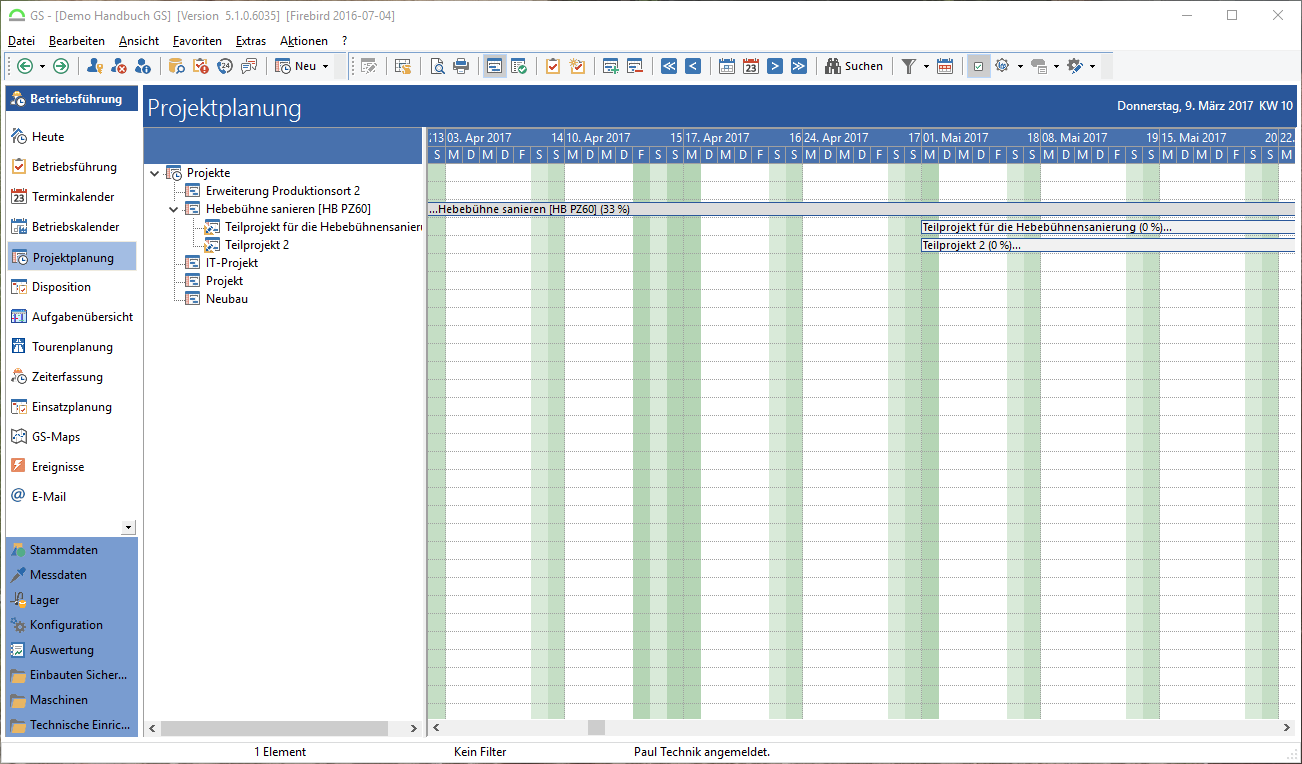The width and height of the screenshot is (1302, 764).
Task: Click the add row (green plus) icon
Action: (611, 66)
